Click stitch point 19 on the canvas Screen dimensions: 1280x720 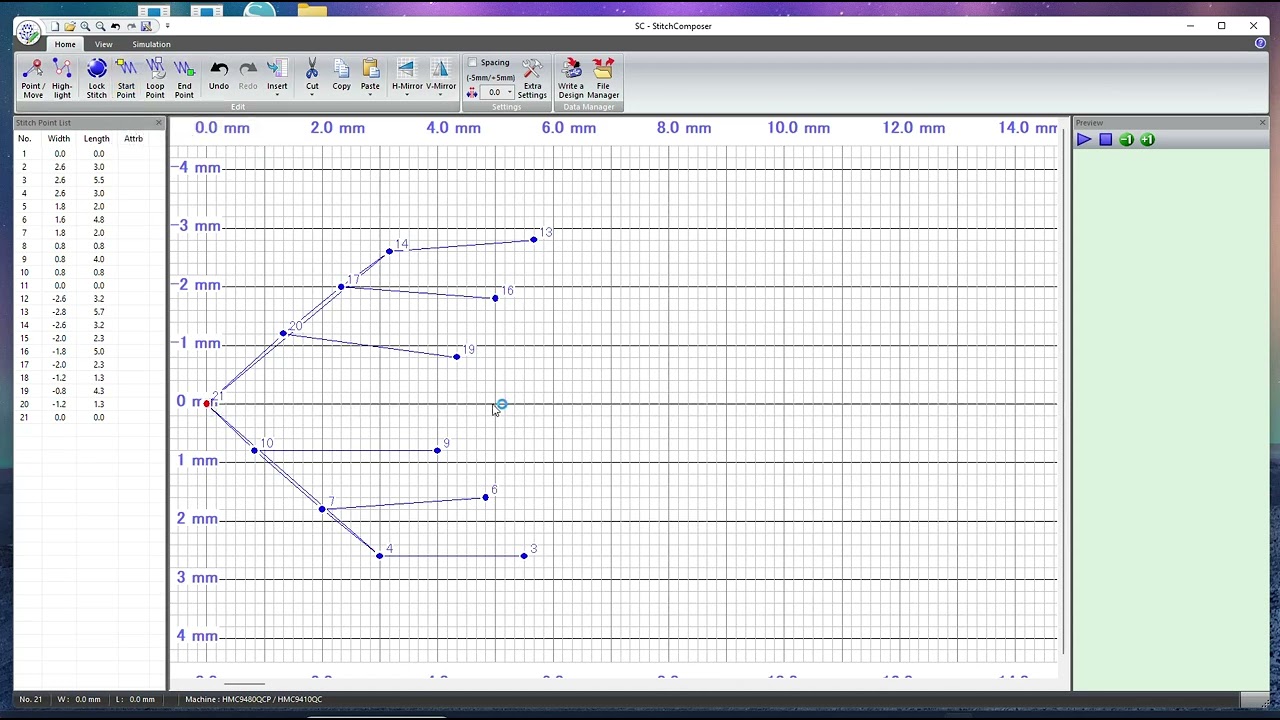click(457, 357)
